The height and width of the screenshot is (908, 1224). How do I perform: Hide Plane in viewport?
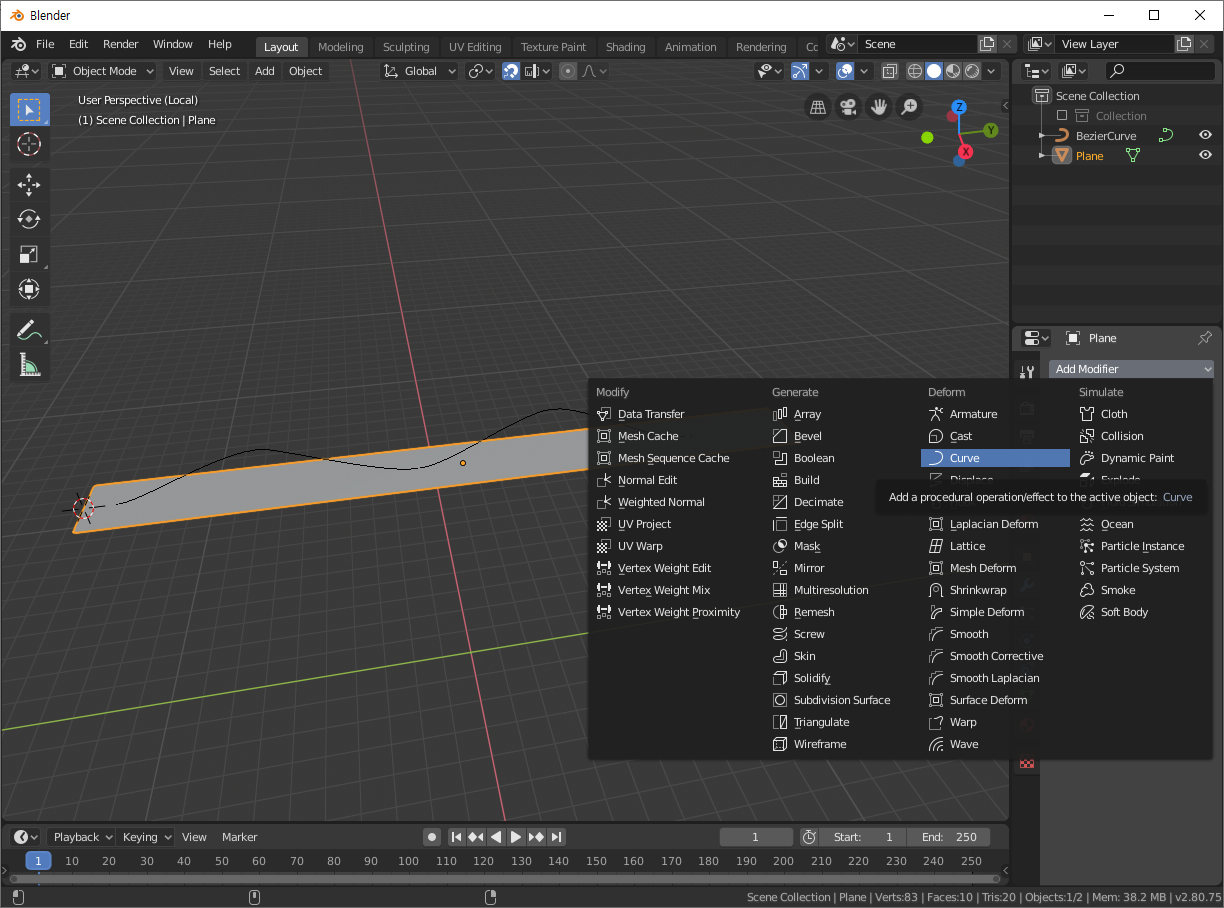(1205, 155)
